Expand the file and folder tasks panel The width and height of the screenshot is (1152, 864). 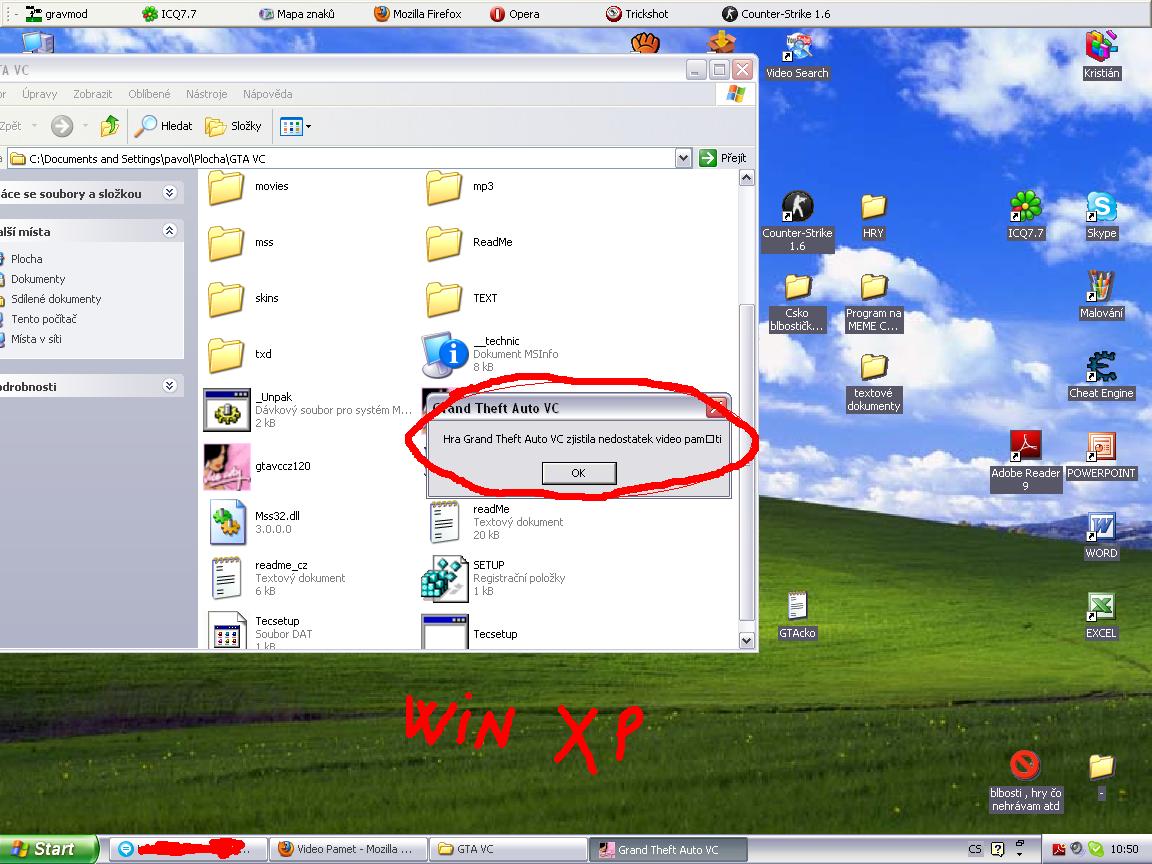(170, 192)
